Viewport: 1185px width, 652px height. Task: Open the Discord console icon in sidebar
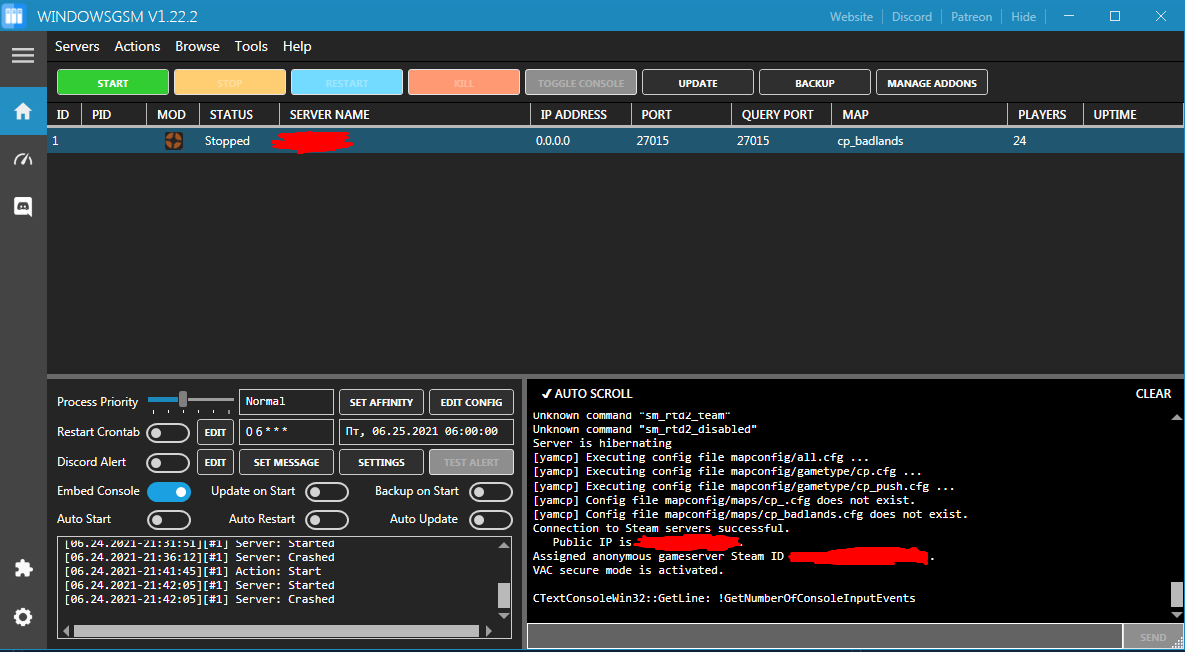[x=22, y=207]
